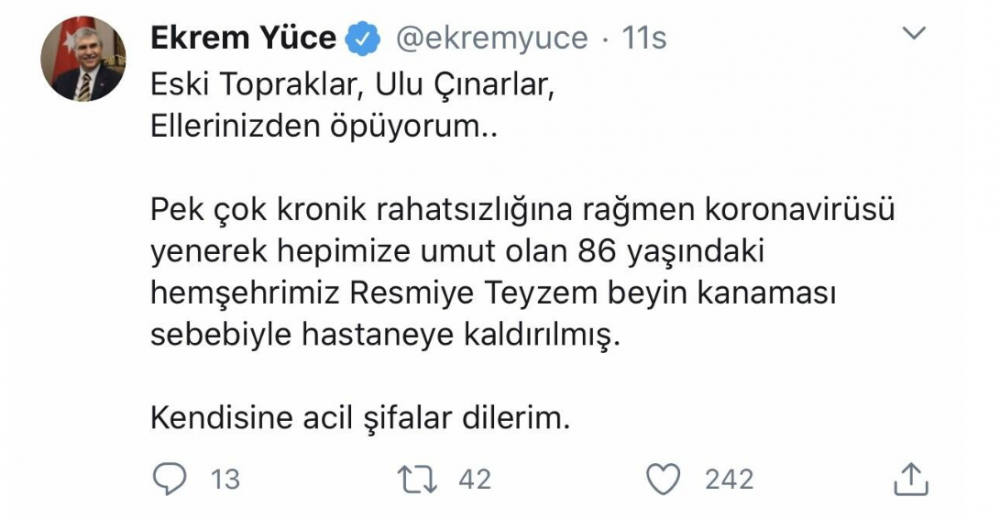The height and width of the screenshot is (519, 1000).
Task: Click the reply count 13
Action: click(225, 480)
